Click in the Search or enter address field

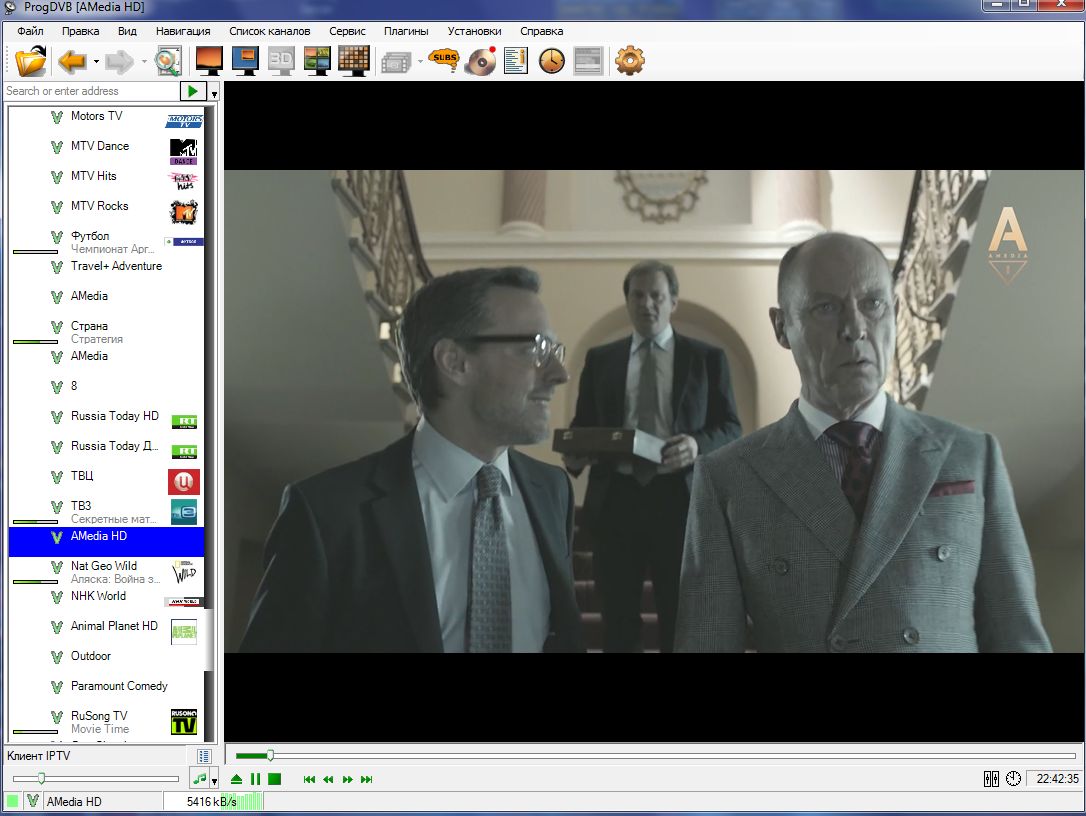91,91
